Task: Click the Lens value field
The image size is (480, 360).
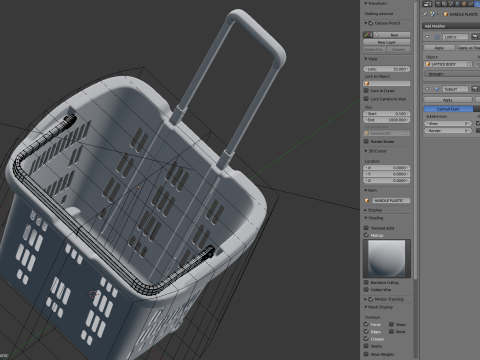Action: pyautogui.click(x=387, y=69)
